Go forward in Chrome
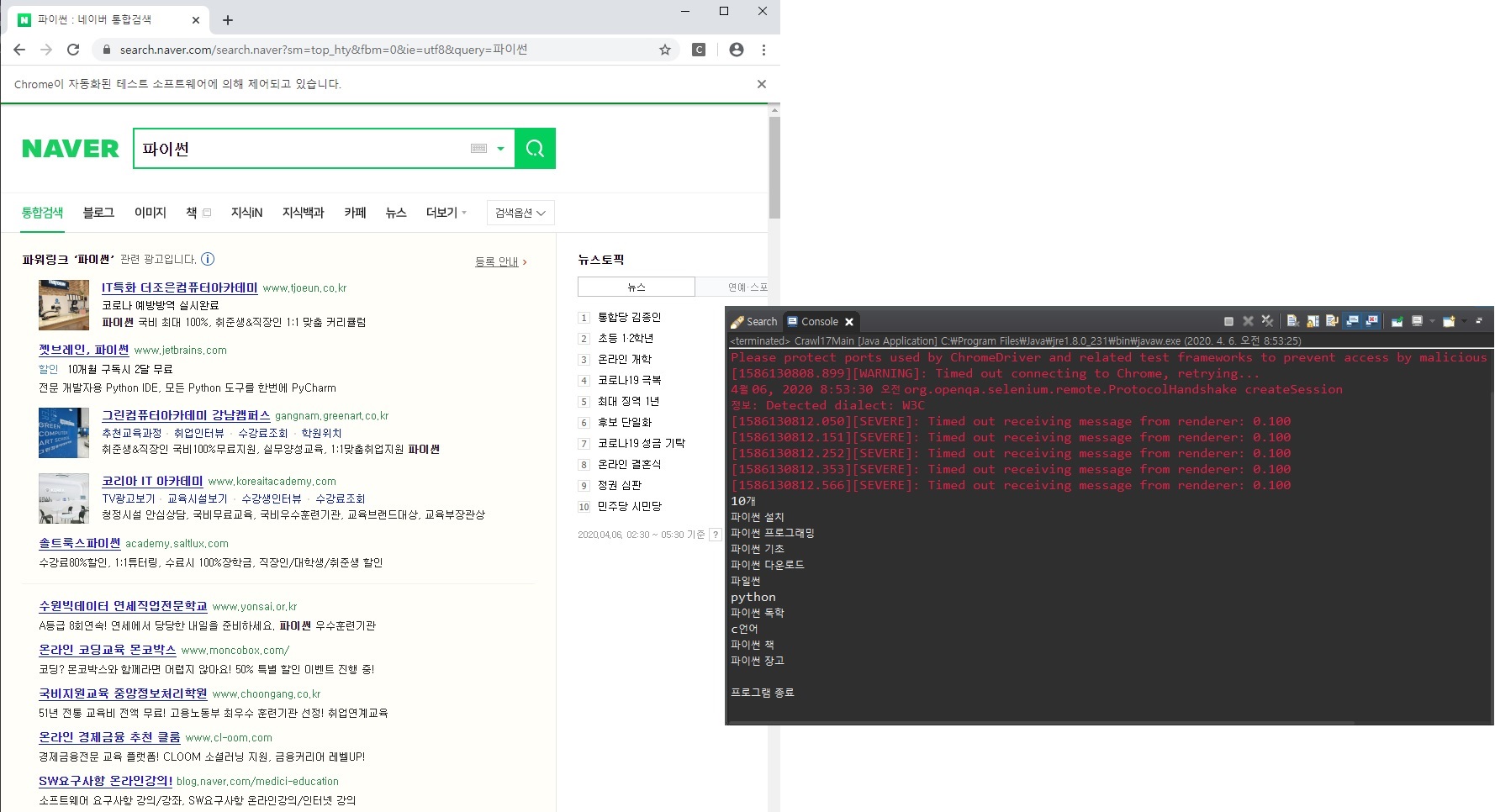Image resolution: width=1495 pixels, height=812 pixels. (46, 50)
